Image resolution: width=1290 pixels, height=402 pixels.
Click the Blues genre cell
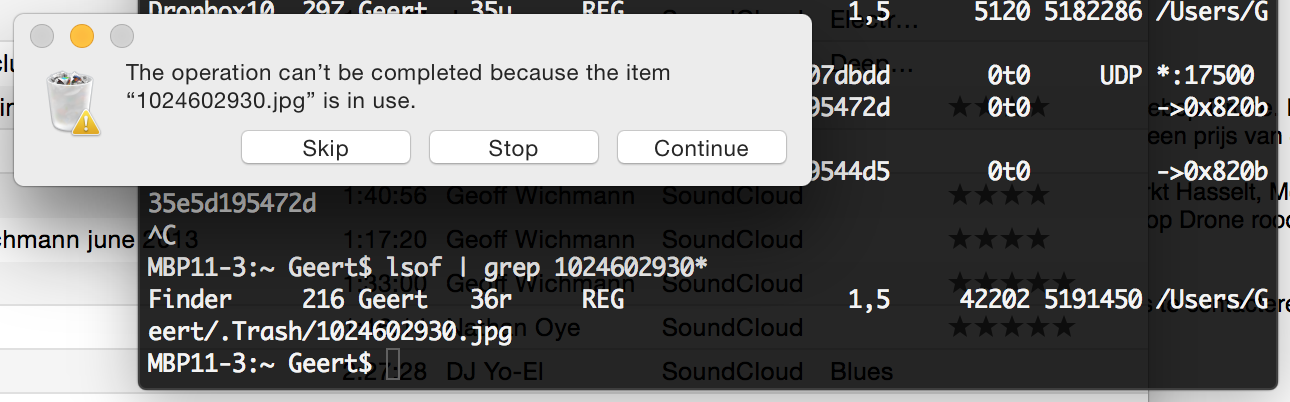[x=861, y=372]
